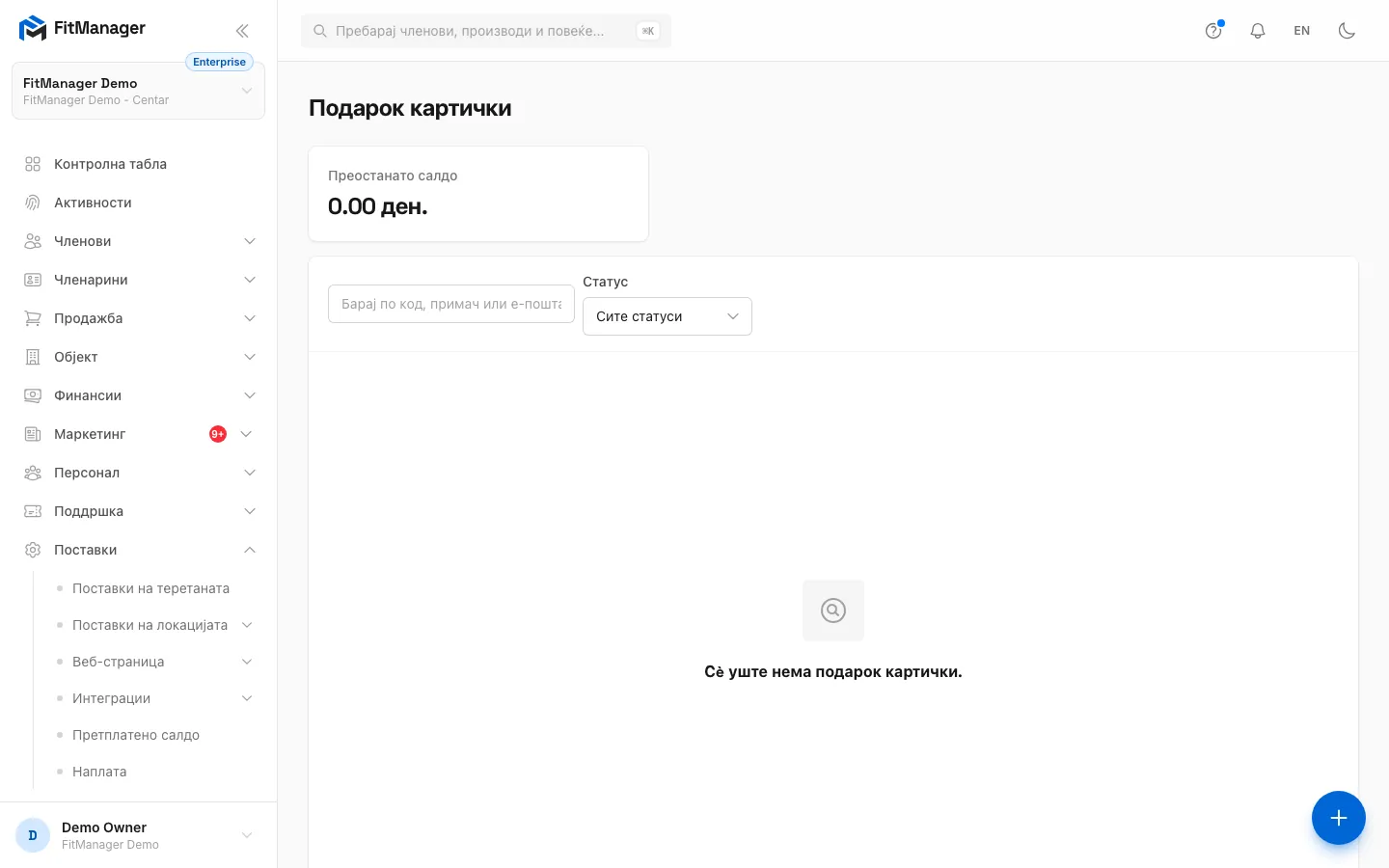Open the Сите статуси status dropdown
Image resolution: width=1389 pixels, height=868 pixels.
click(x=667, y=316)
